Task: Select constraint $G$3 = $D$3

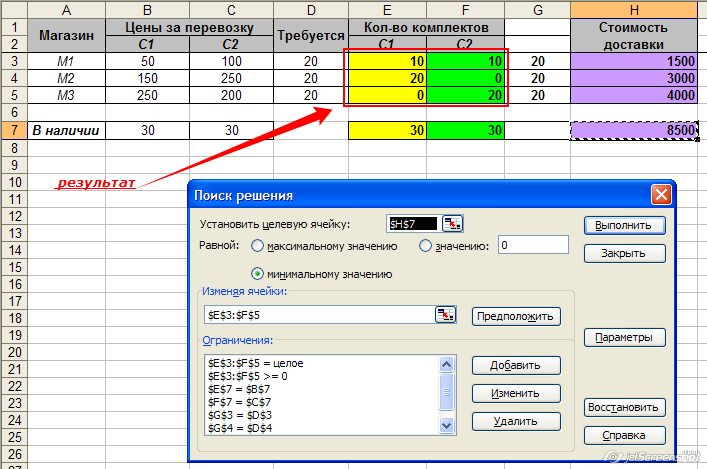Action: pyautogui.click(x=240, y=415)
